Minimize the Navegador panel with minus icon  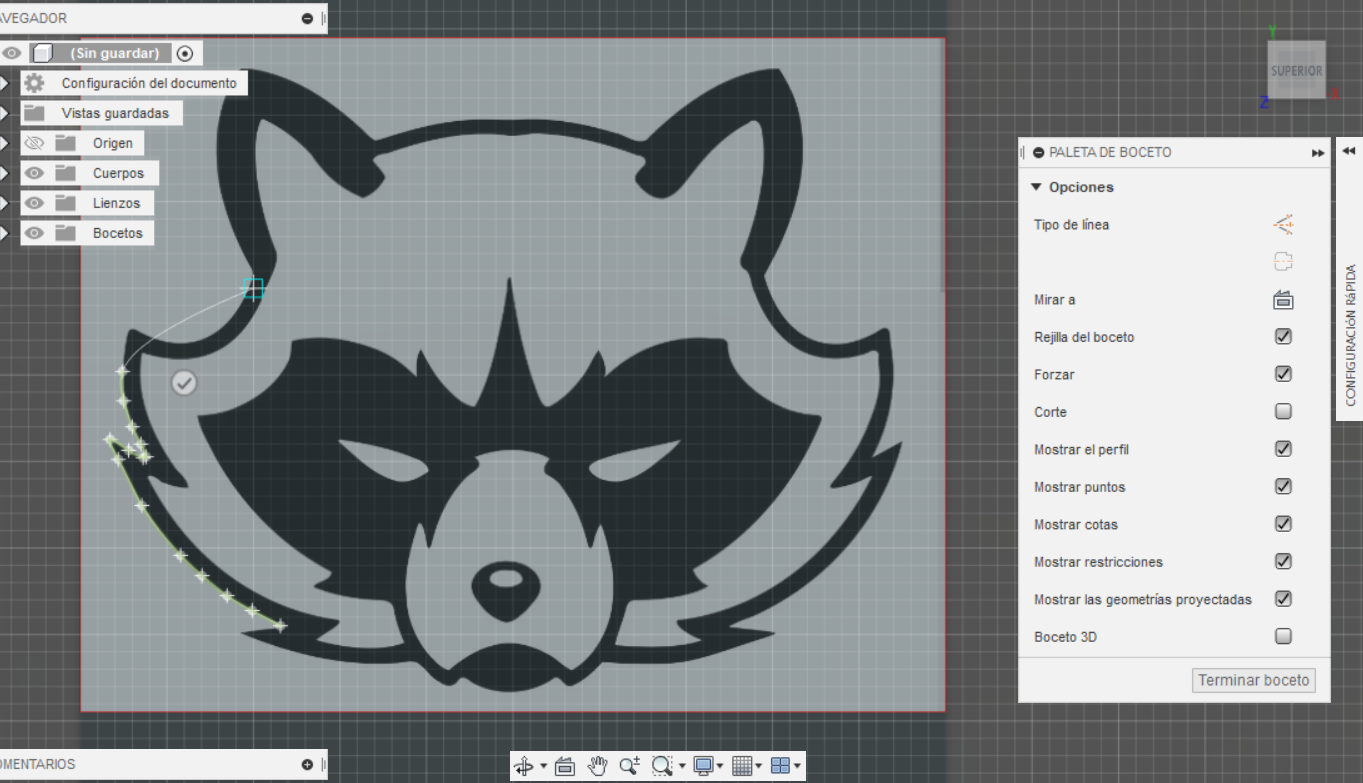point(307,18)
